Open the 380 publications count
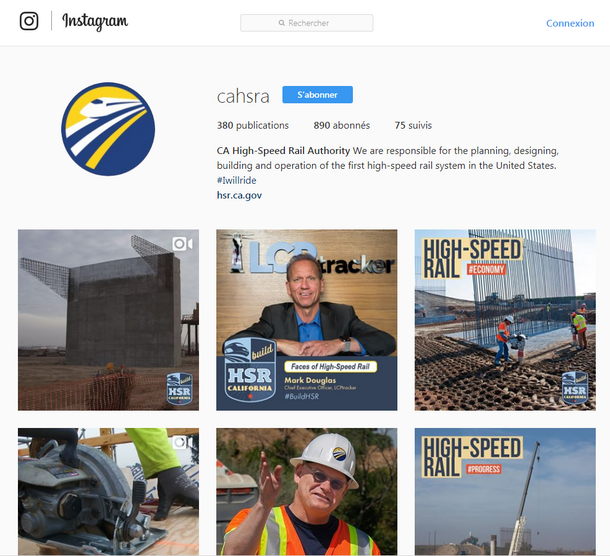Viewport: 610px width, 556px height. pyautogui.click(x=252, y=125)
